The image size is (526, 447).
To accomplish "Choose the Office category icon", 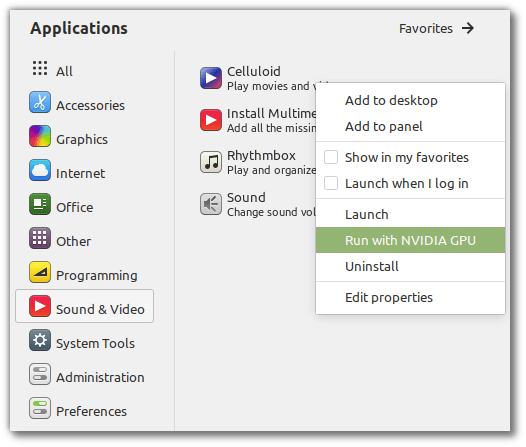I will [x=40, y=204].
